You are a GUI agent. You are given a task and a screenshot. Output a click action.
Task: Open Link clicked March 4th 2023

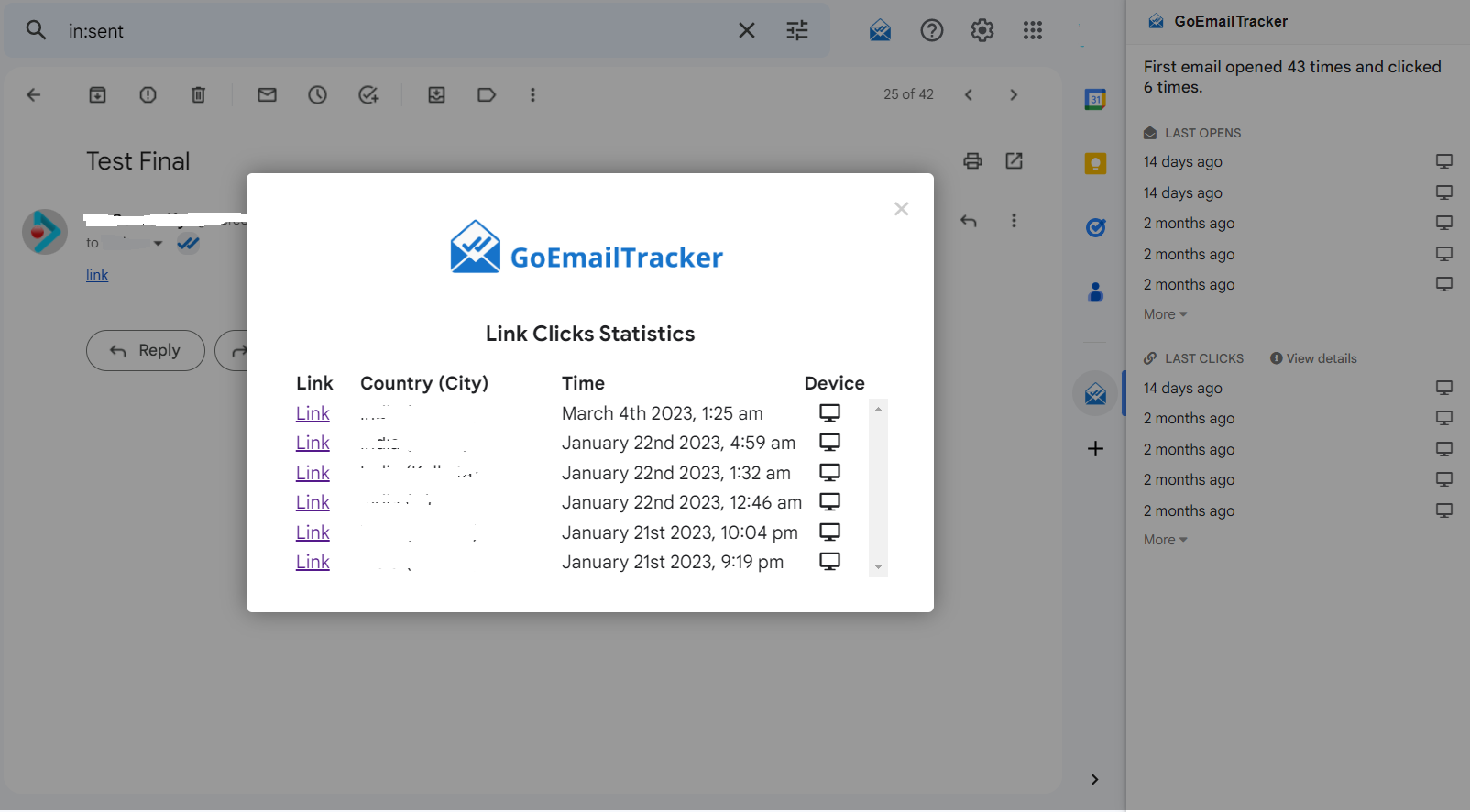coord(313,413)
